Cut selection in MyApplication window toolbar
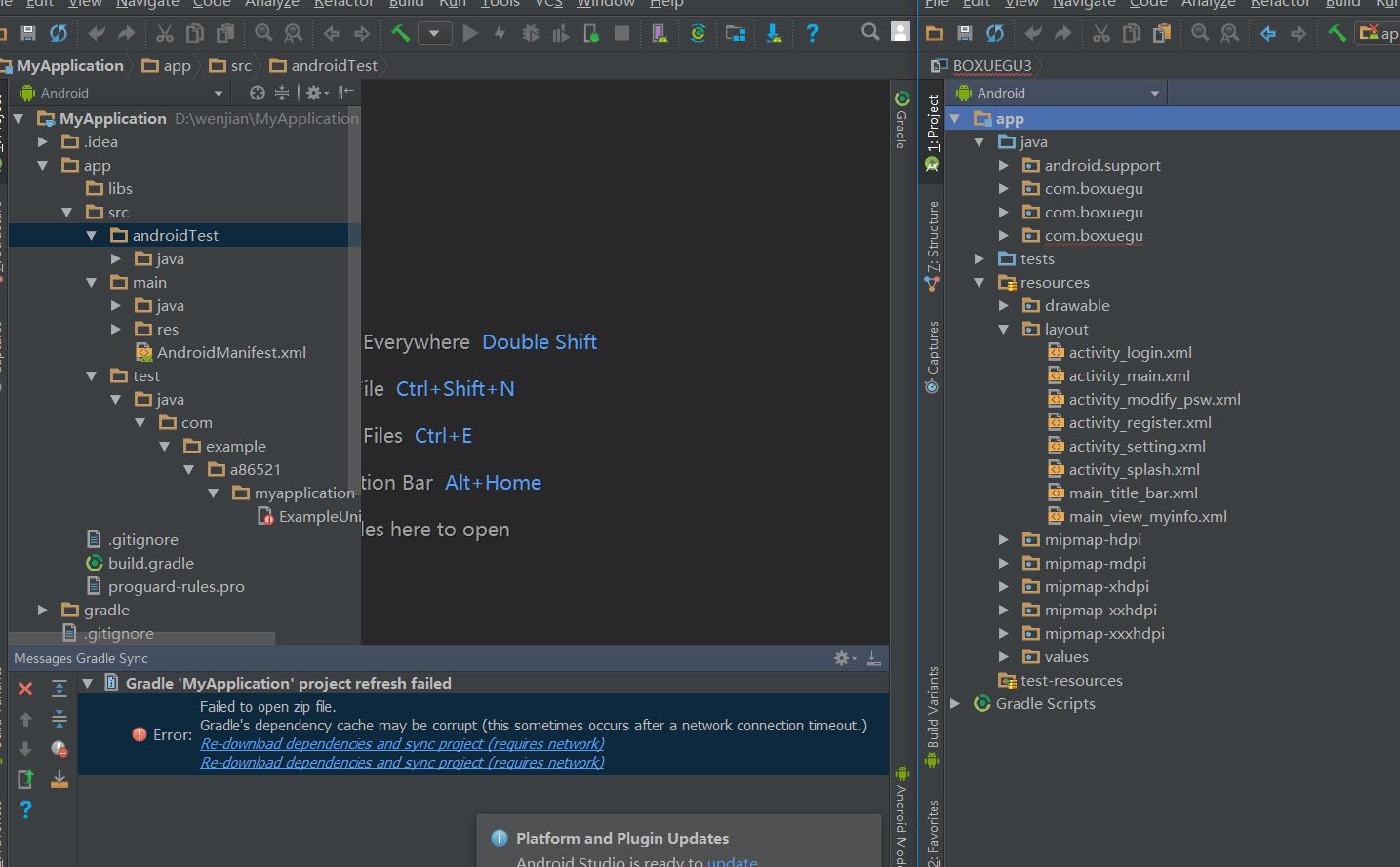This screenshot has width=1400, height=867. coord(165,34)
